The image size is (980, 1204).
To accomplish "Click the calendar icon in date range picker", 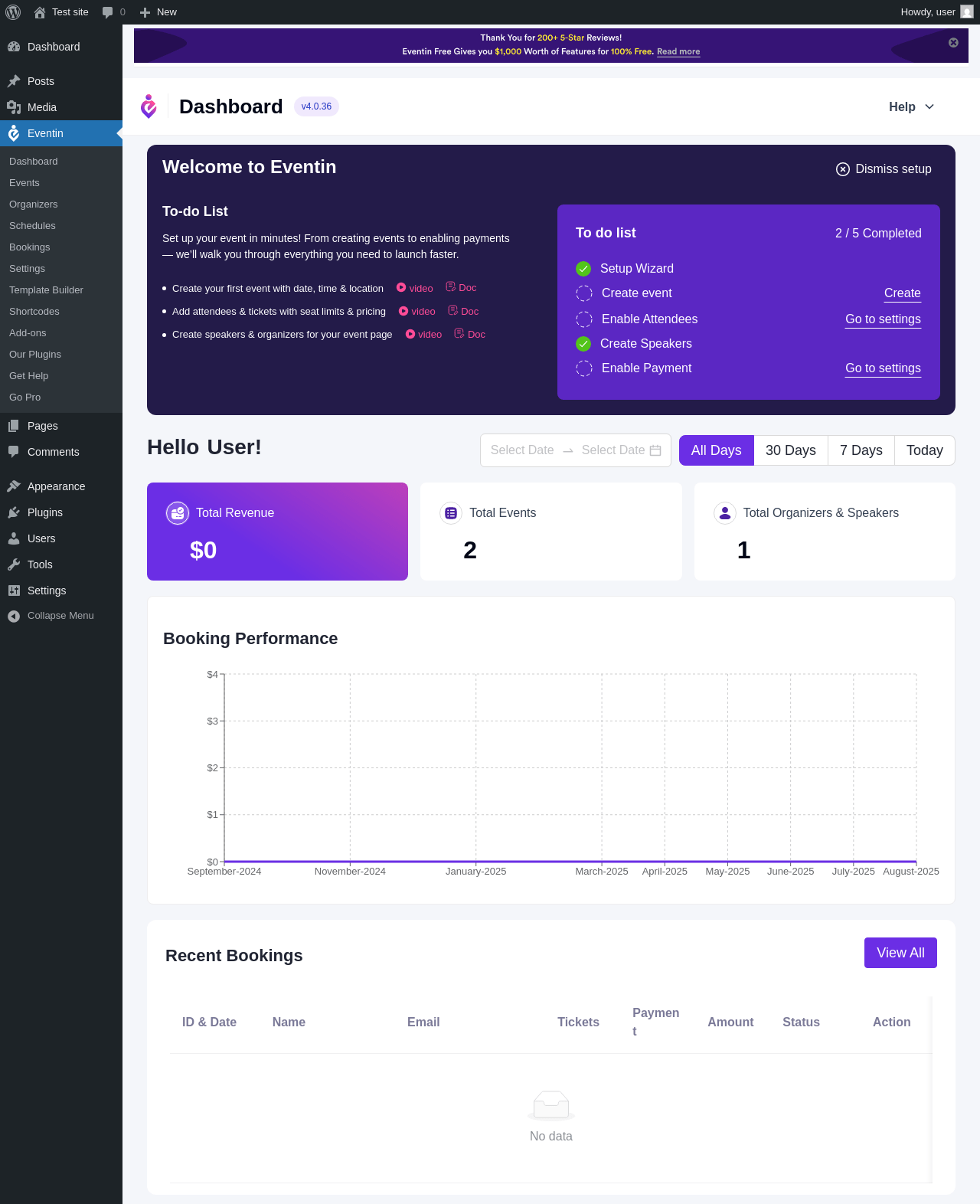I will click(x=655, y=450).
